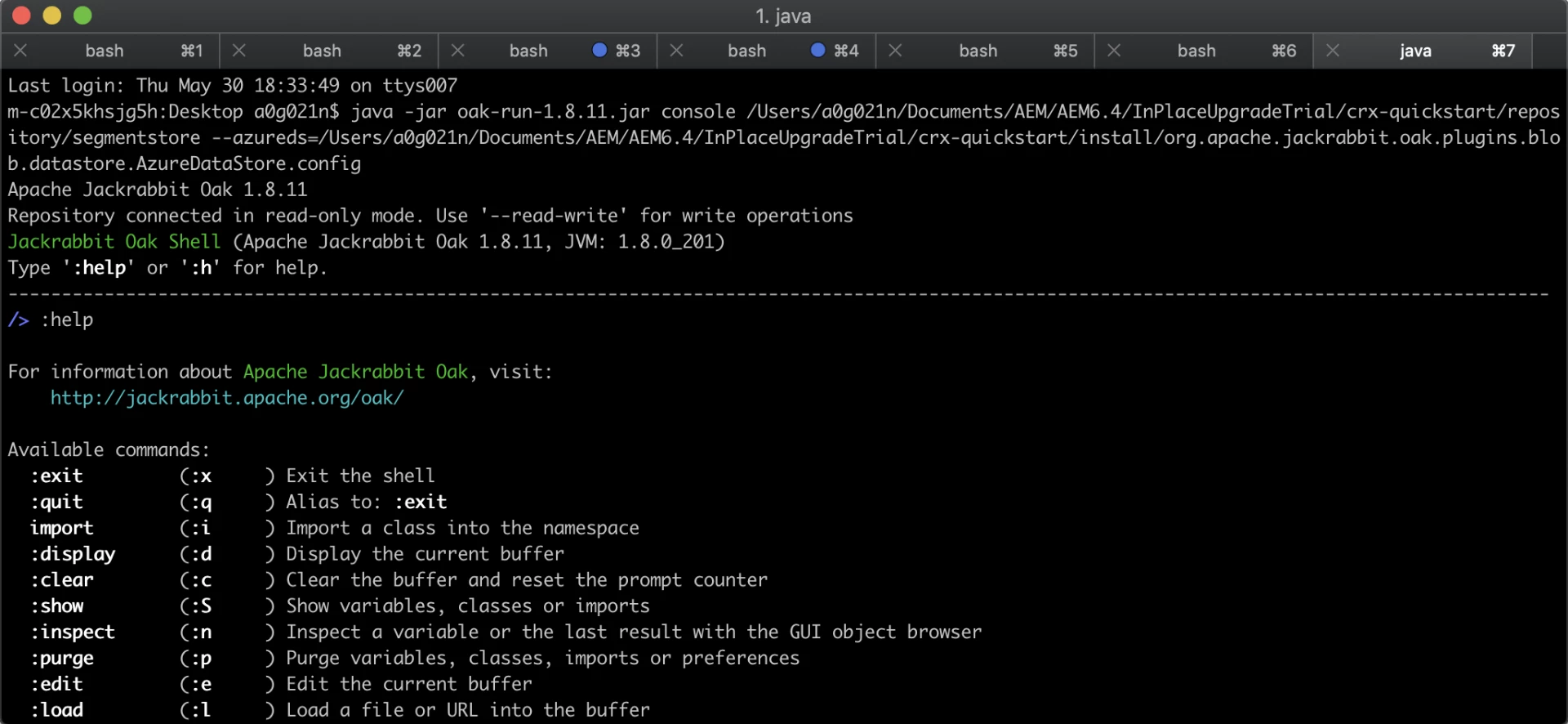Click the 'GUI object browser' description text
The height and width of the screenshot is (724, 1568).
tap(885, 632)
